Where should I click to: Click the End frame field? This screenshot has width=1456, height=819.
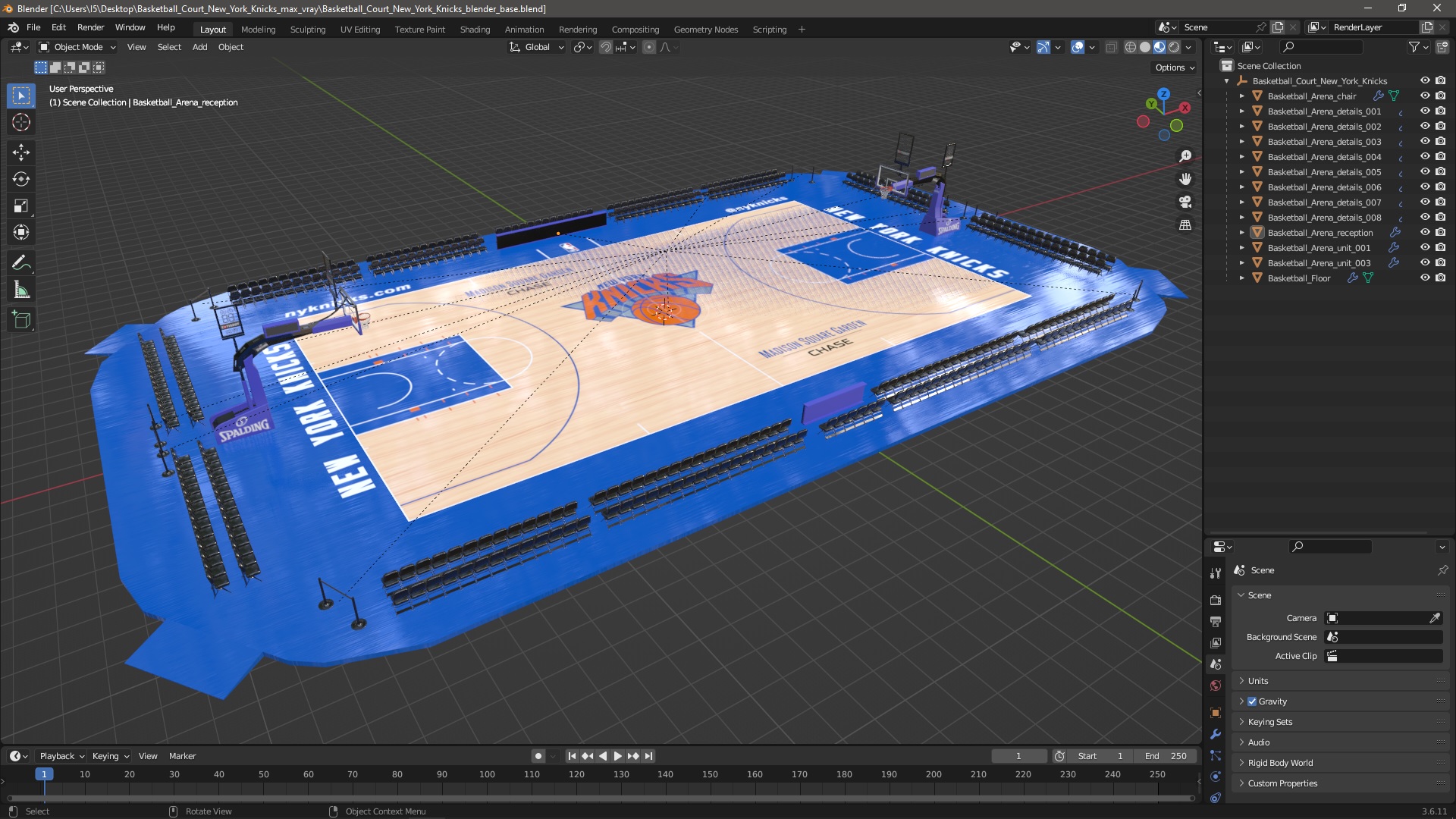pos(1166,756)
